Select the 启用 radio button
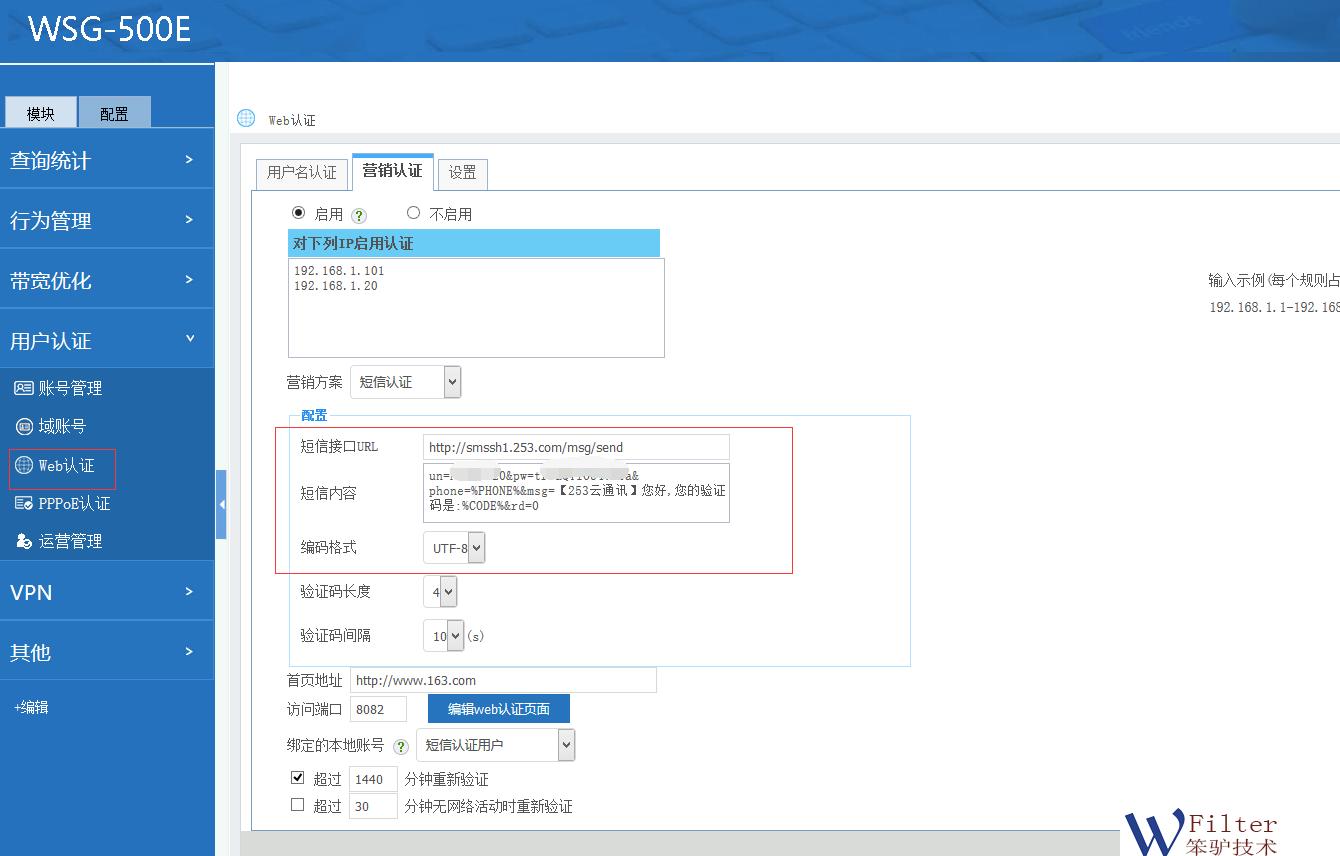Viewport: 1340px width, 856px height. [298, 213]
